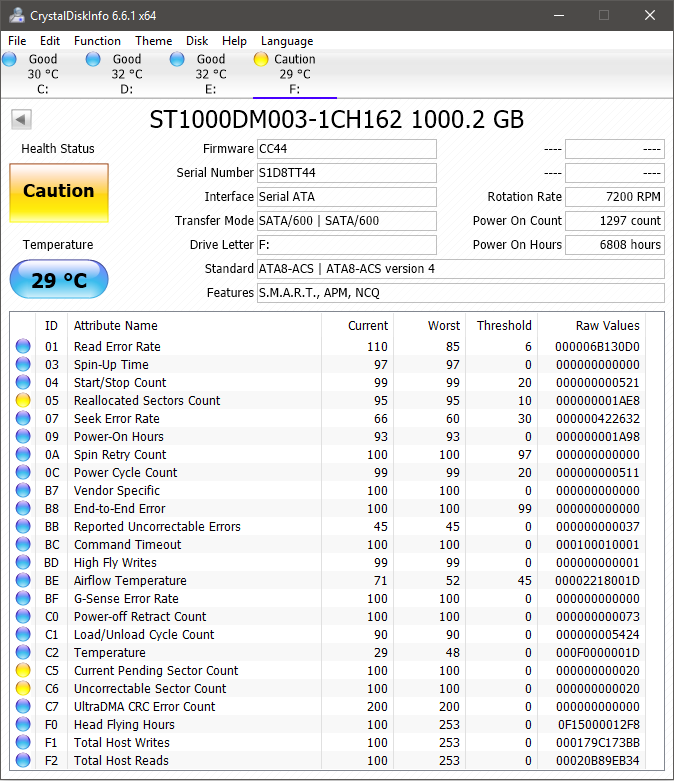Click the 29 °C temperature button
Screen dimensions: 674x781
59,279
